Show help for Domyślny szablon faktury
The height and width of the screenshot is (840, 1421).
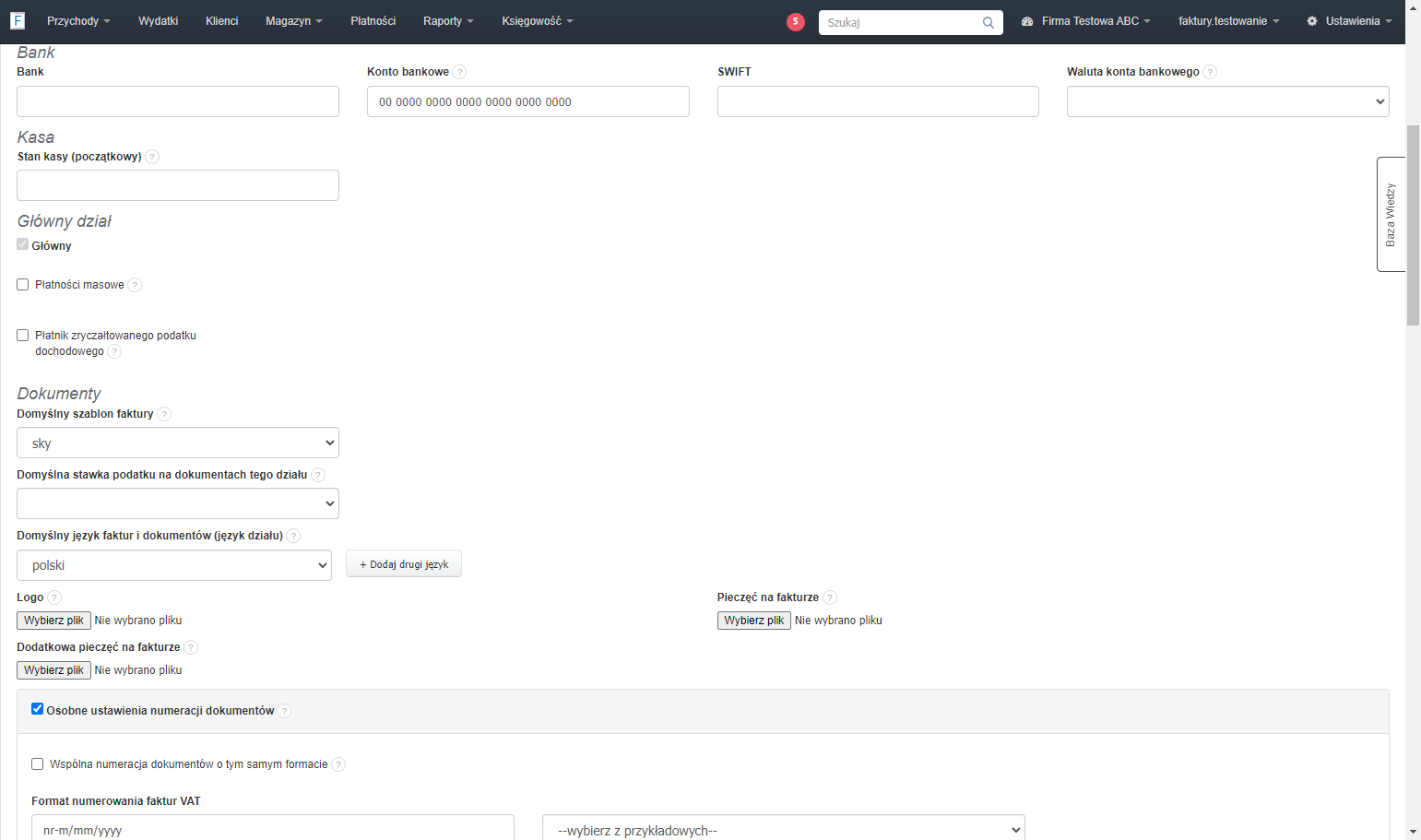[164, 414]
